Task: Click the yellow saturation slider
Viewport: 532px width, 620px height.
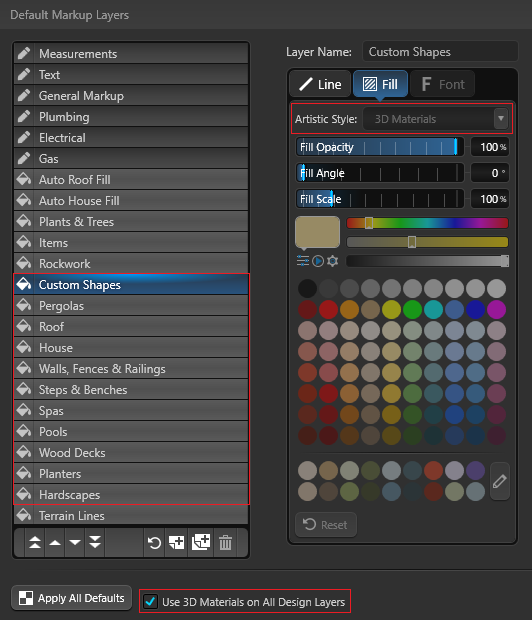Action: coord(427,242)
